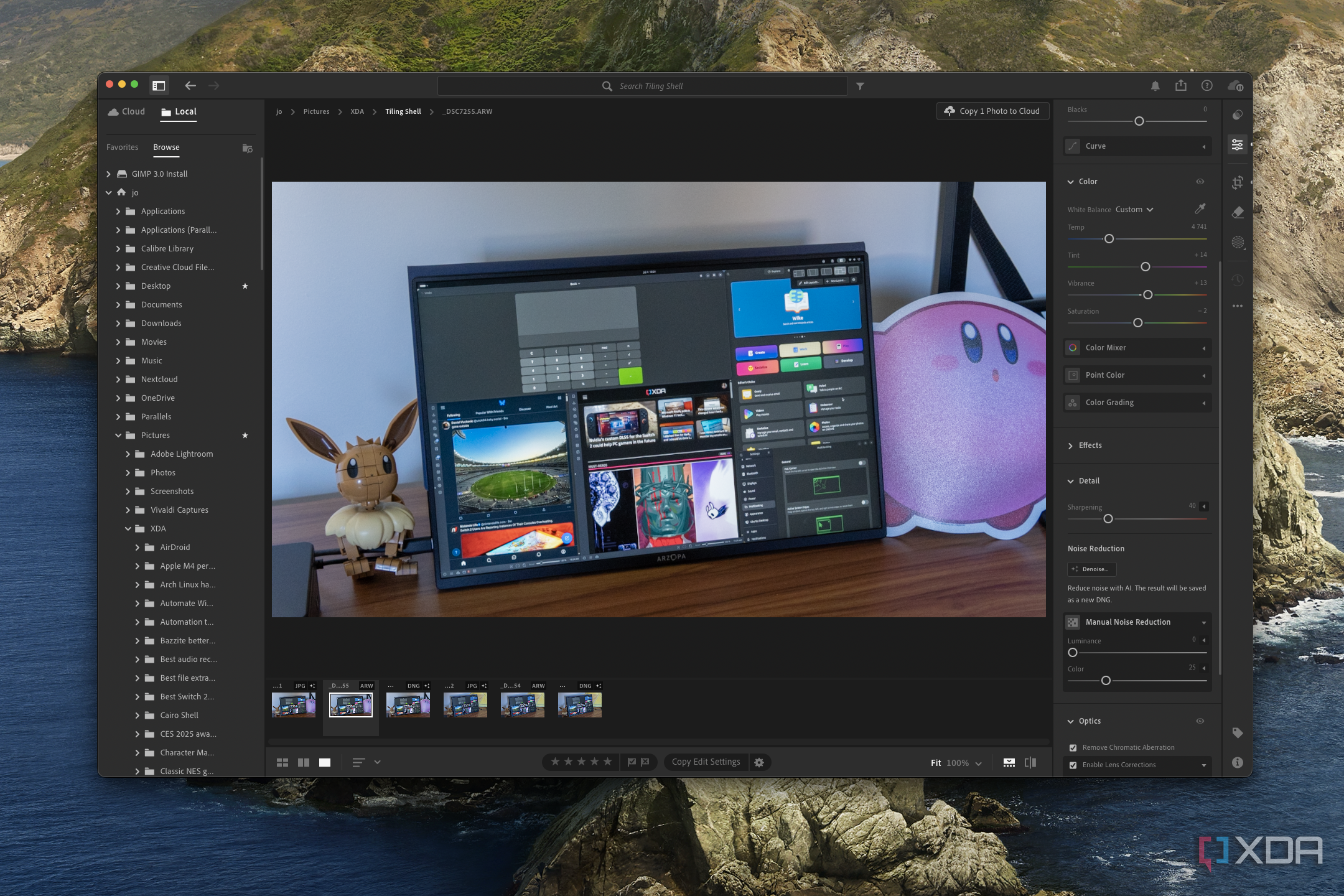Image resolution: width=1344 pixels, height=896 pixels.
Task: Click the cloud sync status icon
Action: [x=1235, y=86]
